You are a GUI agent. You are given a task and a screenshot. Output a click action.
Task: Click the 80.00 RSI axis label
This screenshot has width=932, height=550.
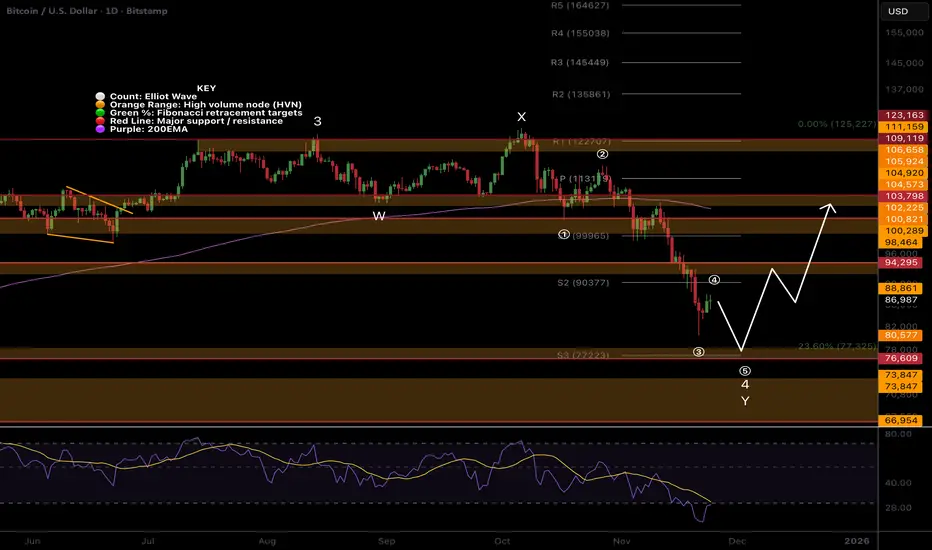click(898, 434)
